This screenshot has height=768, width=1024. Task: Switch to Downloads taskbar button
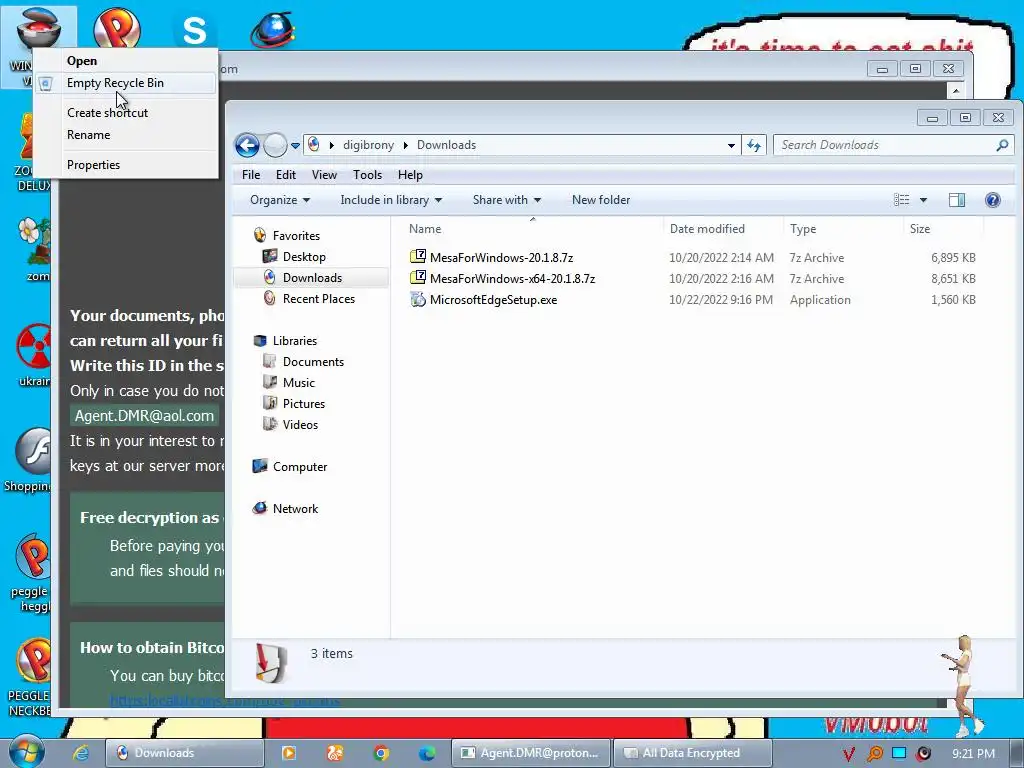[184, 753]
